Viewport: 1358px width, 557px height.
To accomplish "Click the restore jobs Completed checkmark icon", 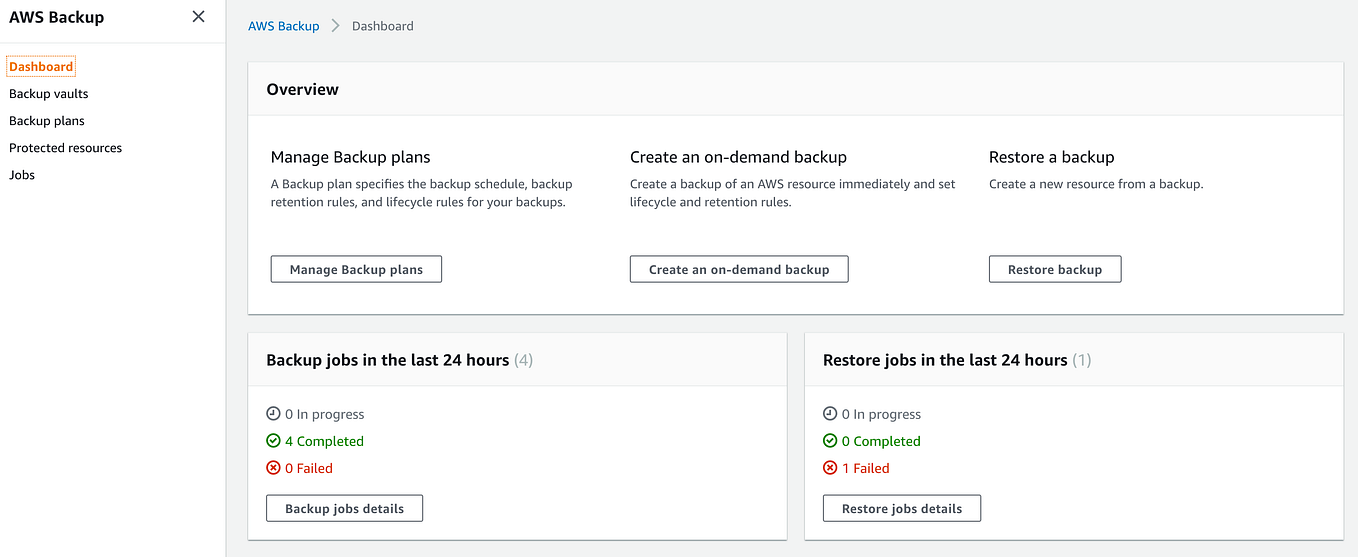I will [x=830, y=441].
